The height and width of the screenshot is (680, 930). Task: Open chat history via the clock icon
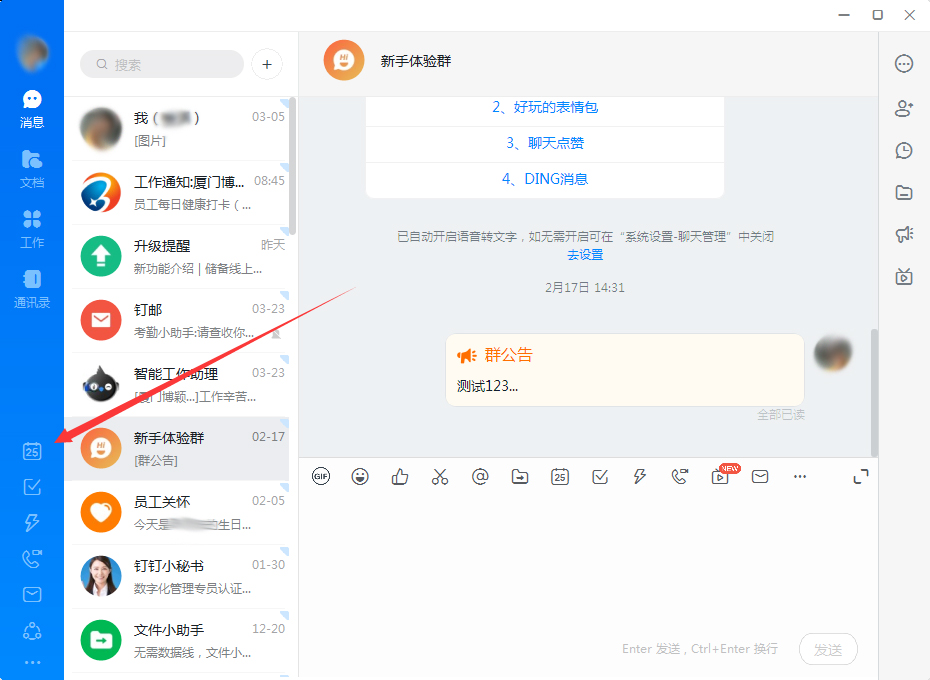pyautogui.click(x=903, y=150)
